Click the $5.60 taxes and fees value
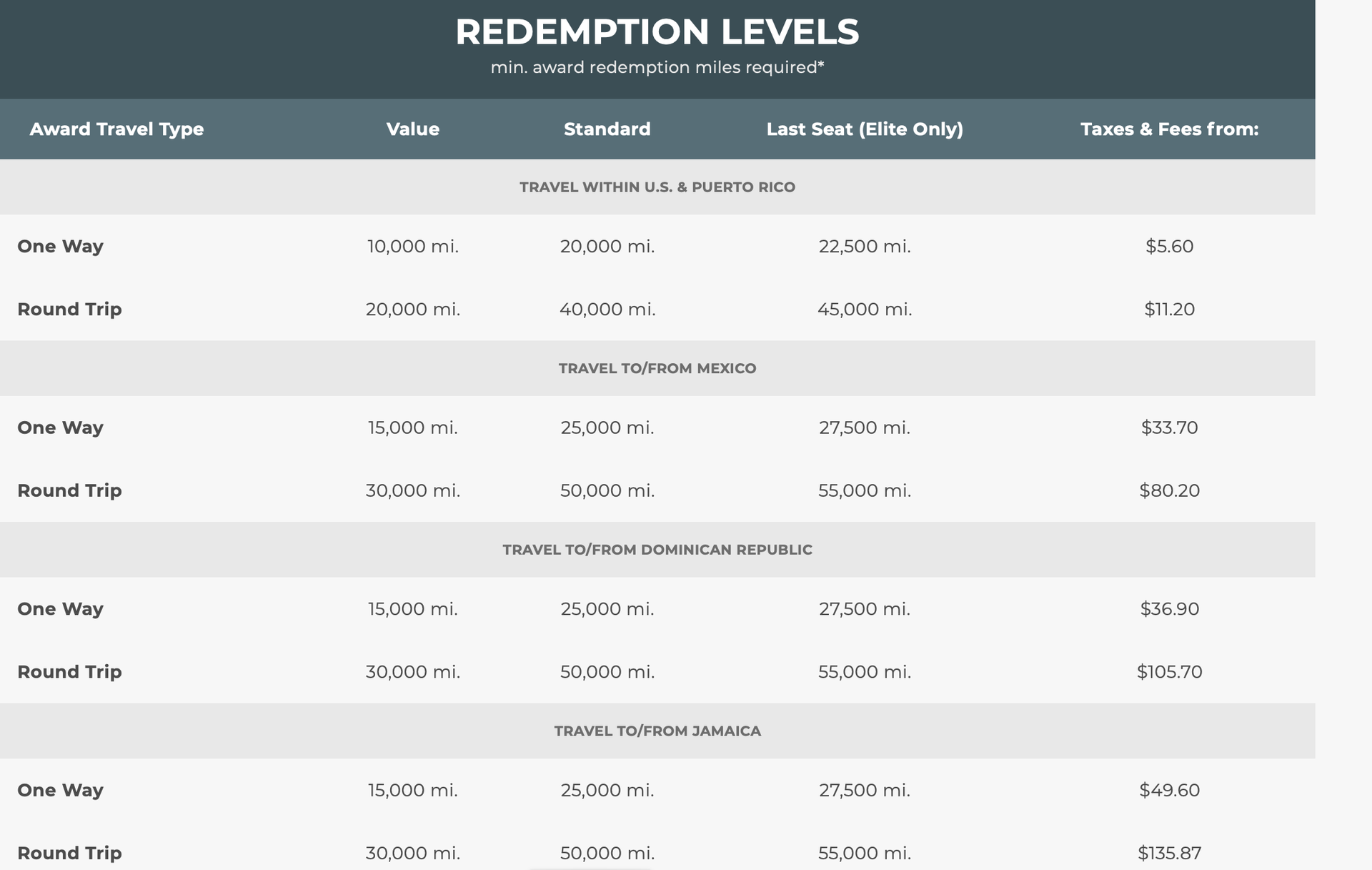 click(x=1169, y=246)
